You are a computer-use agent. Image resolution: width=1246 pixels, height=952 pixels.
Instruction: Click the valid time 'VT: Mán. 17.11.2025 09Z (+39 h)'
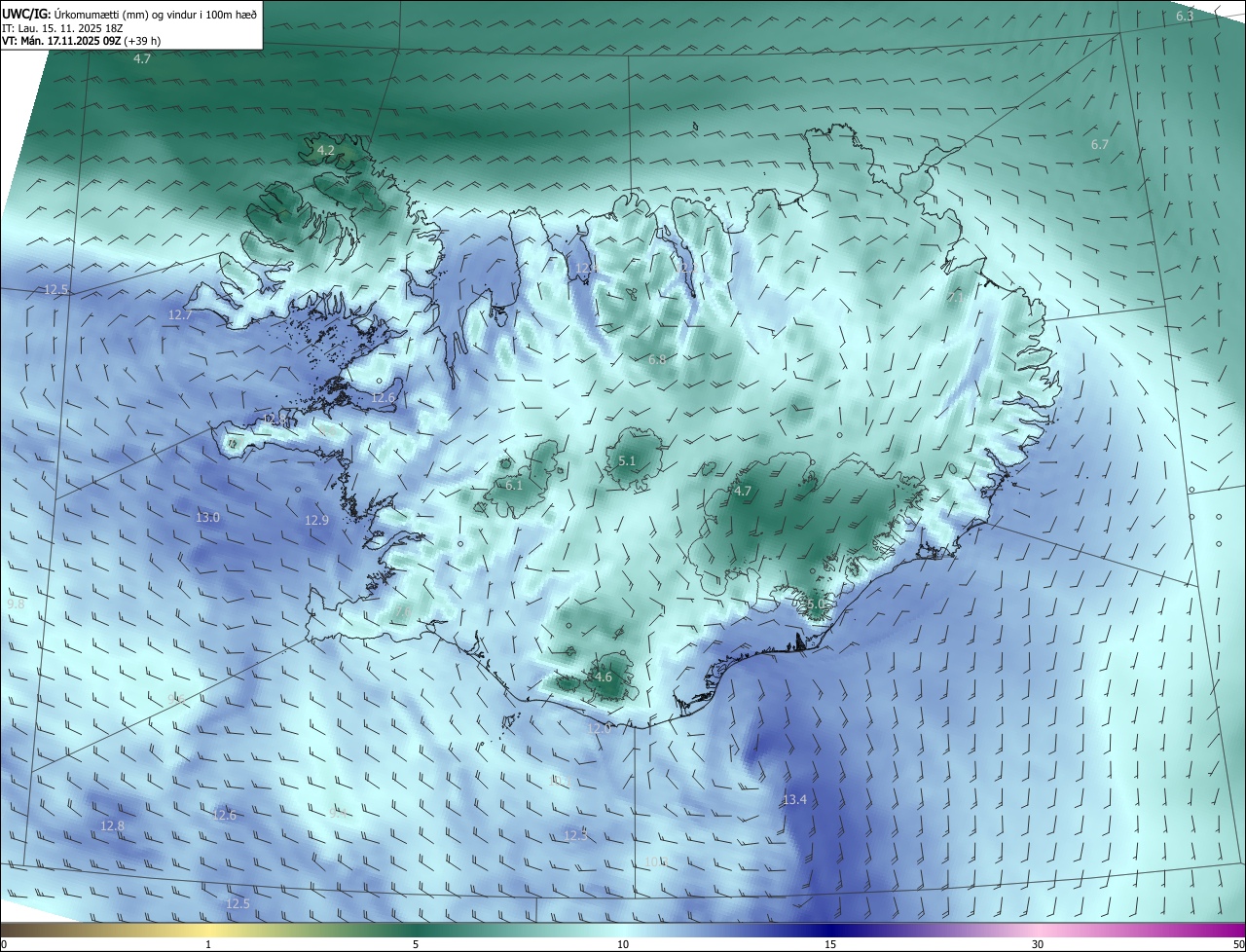81,41
